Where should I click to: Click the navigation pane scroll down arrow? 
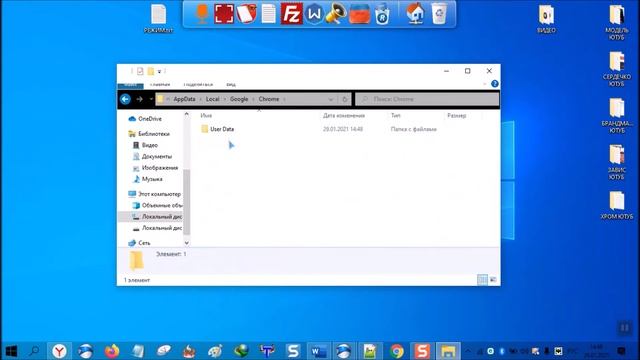coord(187,243)
